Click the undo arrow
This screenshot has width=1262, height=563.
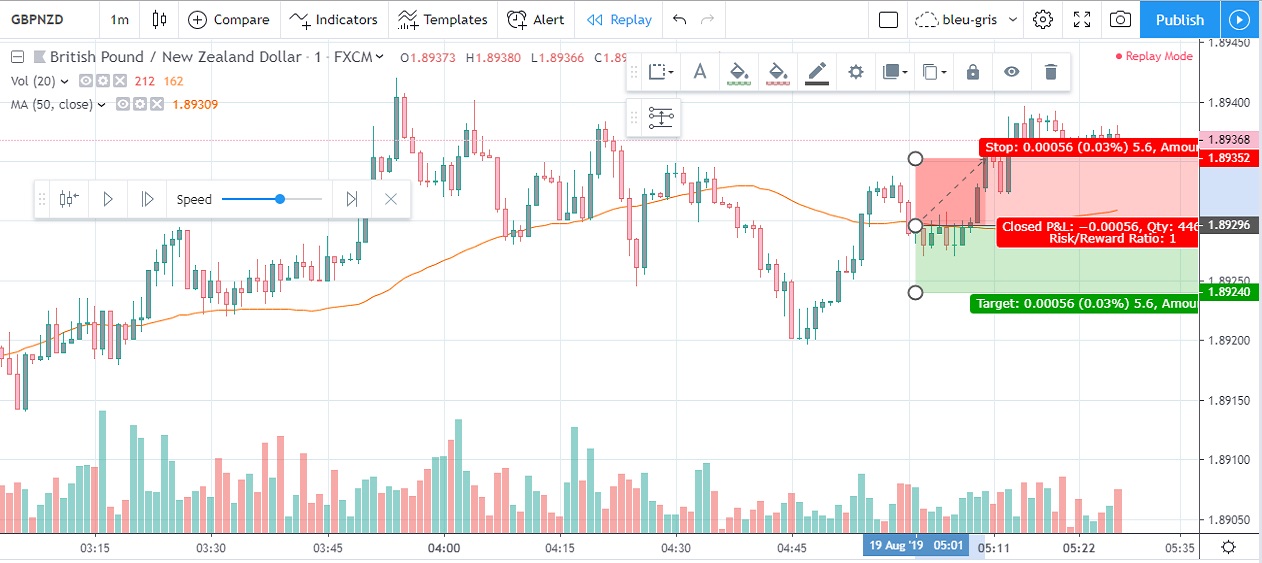pos(680,19)
